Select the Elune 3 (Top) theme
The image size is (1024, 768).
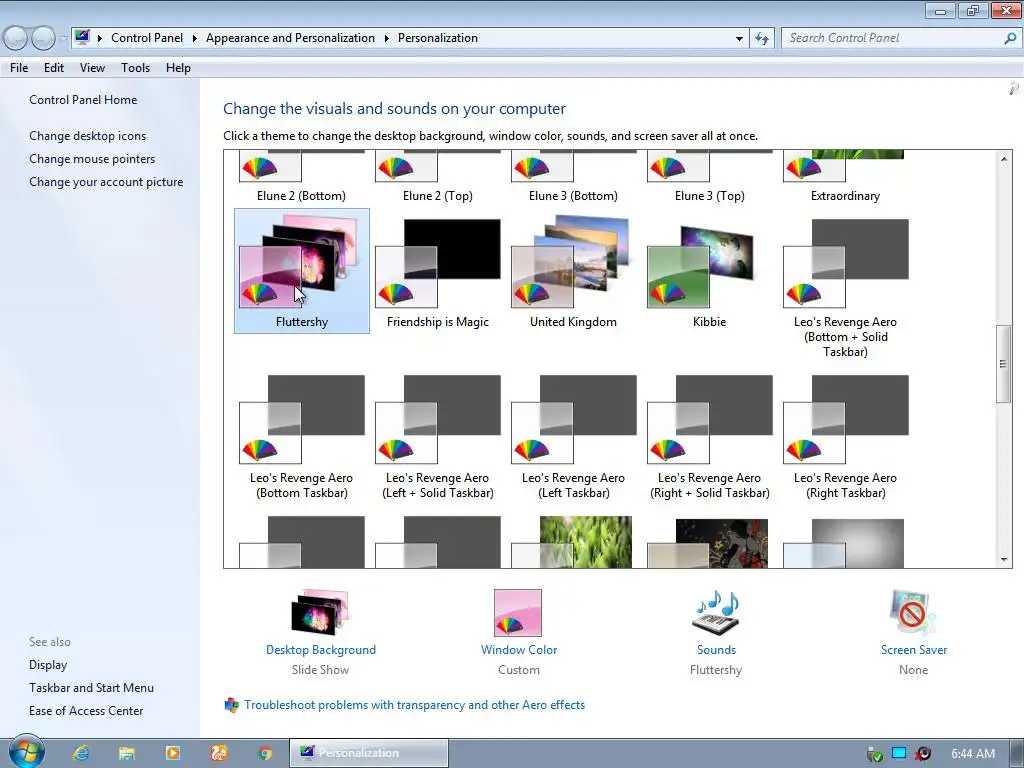click(709, 178)
